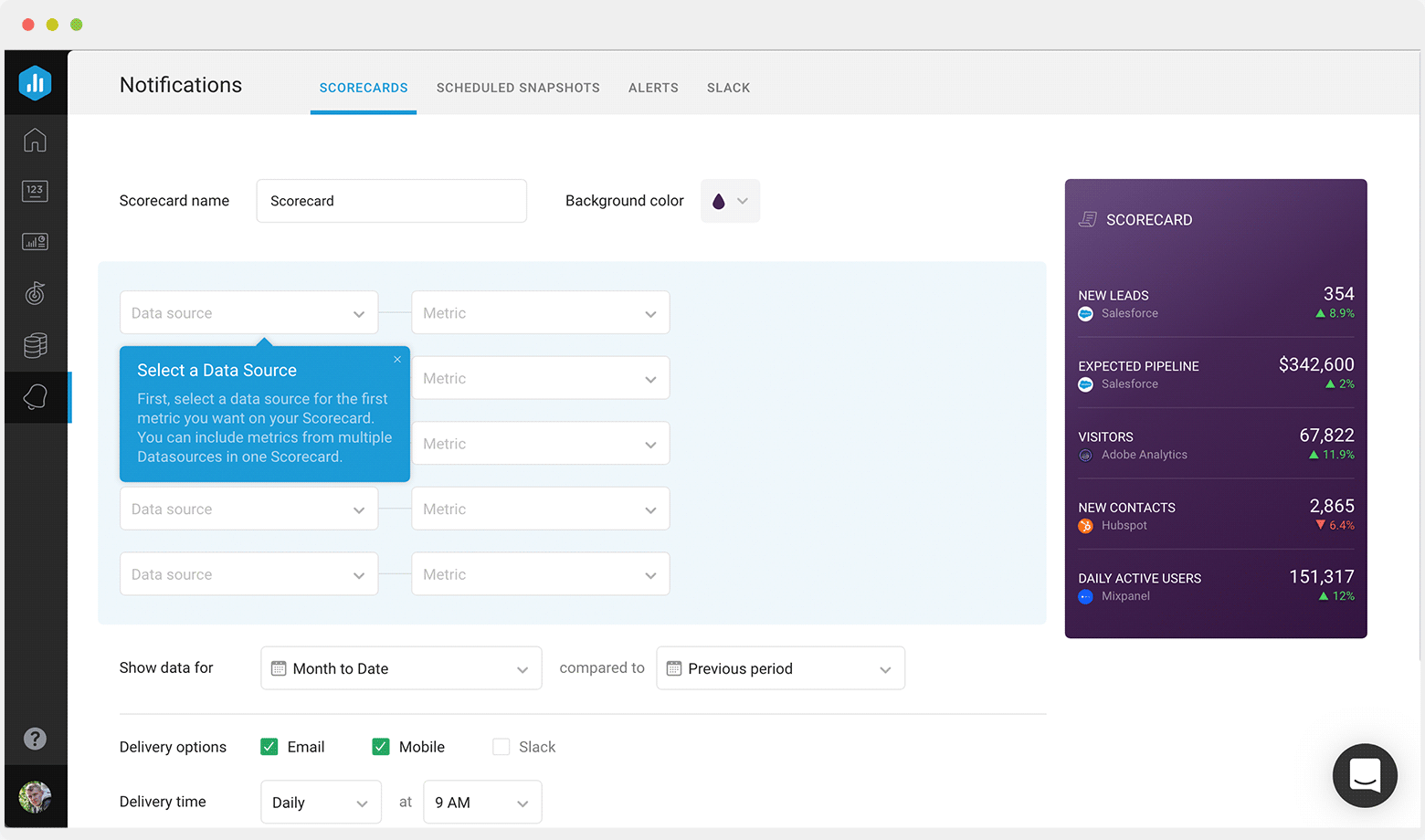Click the Show data for label
Viewport: 1425px width, 840px height.
tap(166, 667)
